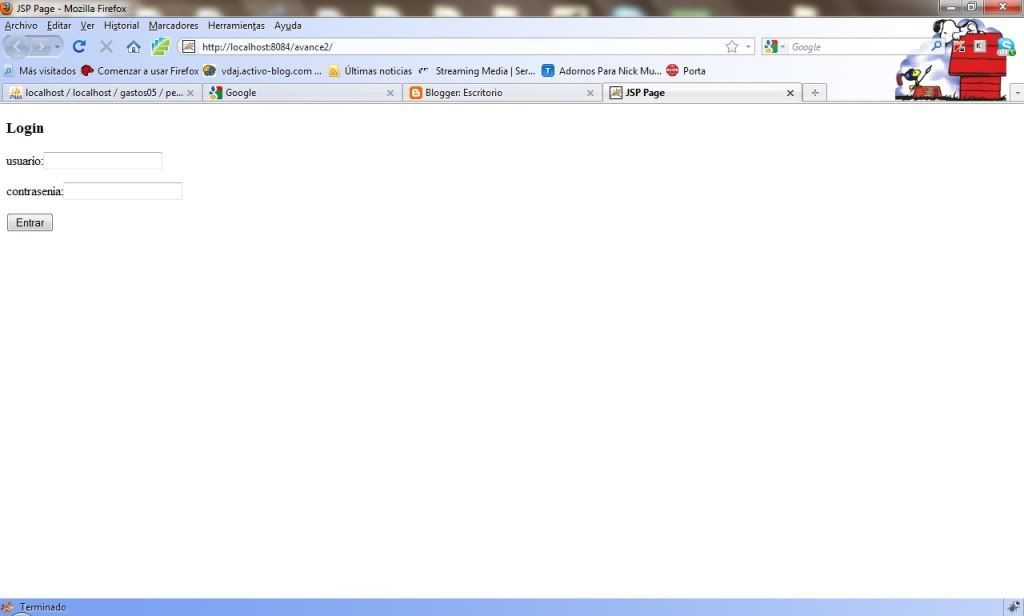Open the URL bar history dropdown
This screenshot has width=1024, height=616.
(748, 47)
